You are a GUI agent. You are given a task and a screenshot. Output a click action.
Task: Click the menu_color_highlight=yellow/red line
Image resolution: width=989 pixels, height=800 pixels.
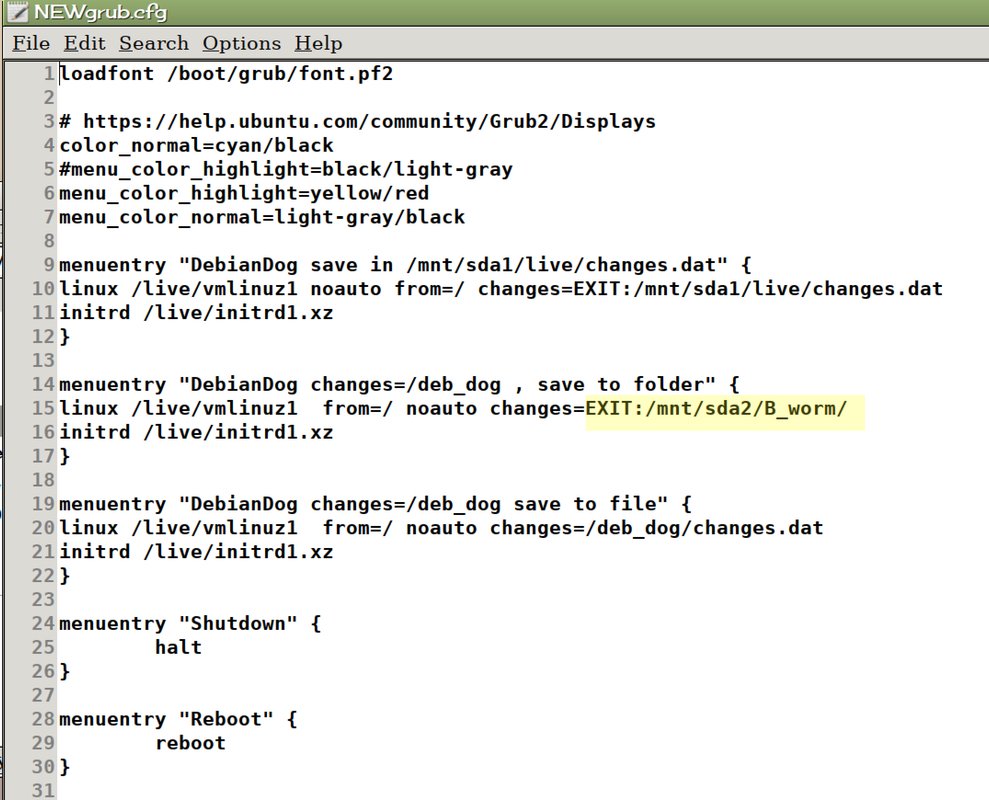(x=244, y=193)
